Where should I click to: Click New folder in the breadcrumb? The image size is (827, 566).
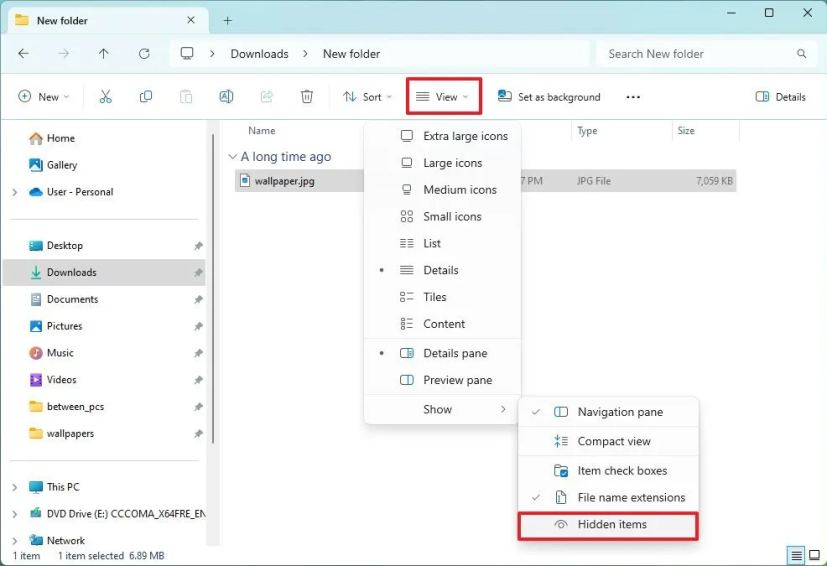351,54
